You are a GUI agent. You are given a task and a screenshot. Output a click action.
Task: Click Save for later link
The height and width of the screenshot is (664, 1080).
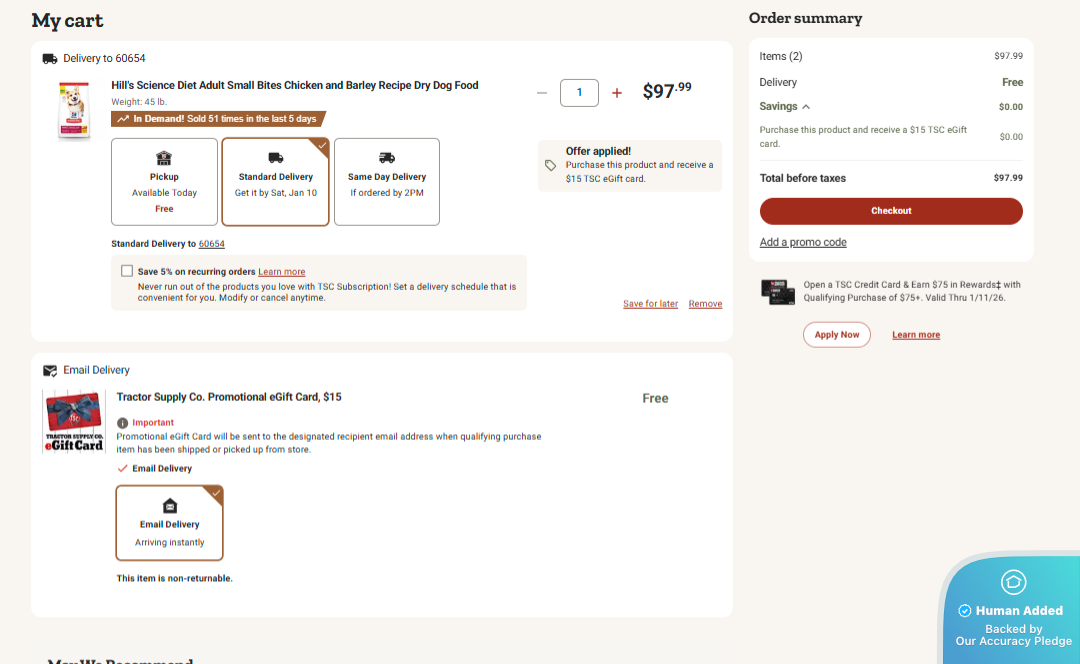650,304
